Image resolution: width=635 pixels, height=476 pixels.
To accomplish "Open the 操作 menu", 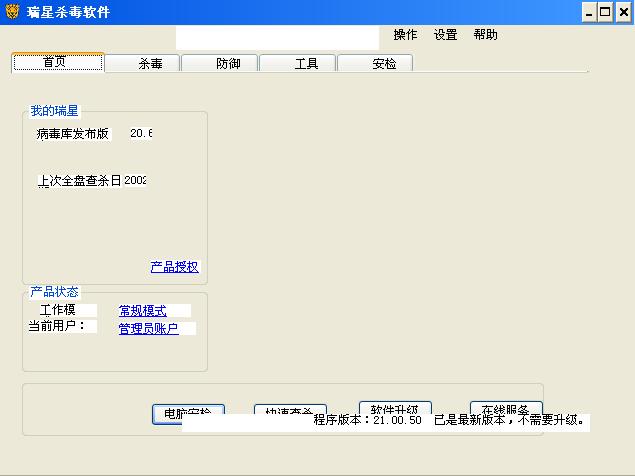I will (405, 35).
